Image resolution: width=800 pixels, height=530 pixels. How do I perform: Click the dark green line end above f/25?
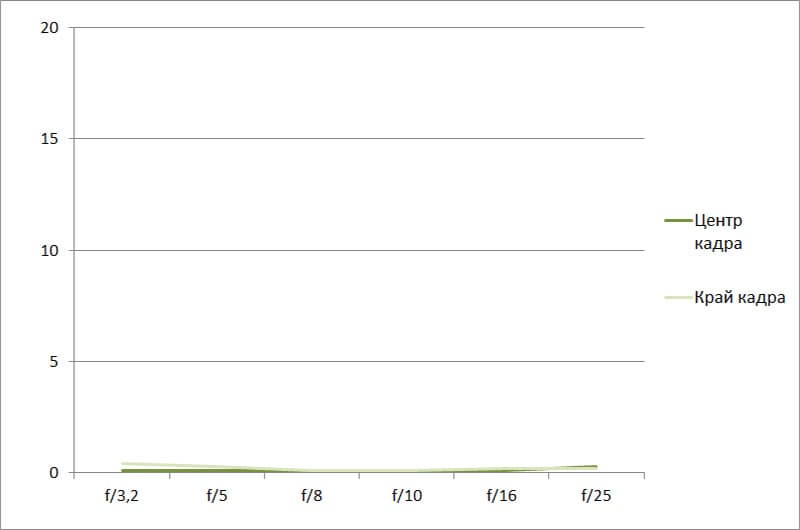pos(596,466)
